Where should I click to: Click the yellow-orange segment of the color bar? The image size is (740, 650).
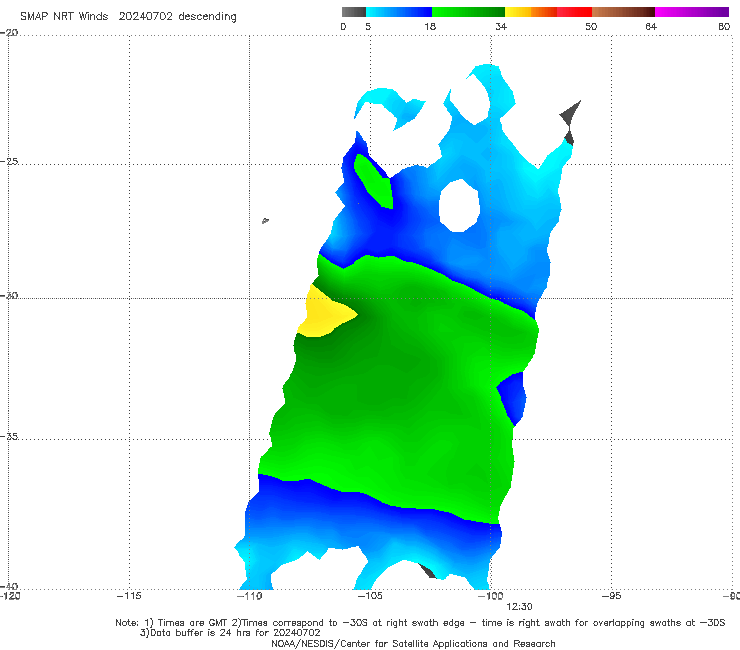pyautogui.click(x=531, y=12)
